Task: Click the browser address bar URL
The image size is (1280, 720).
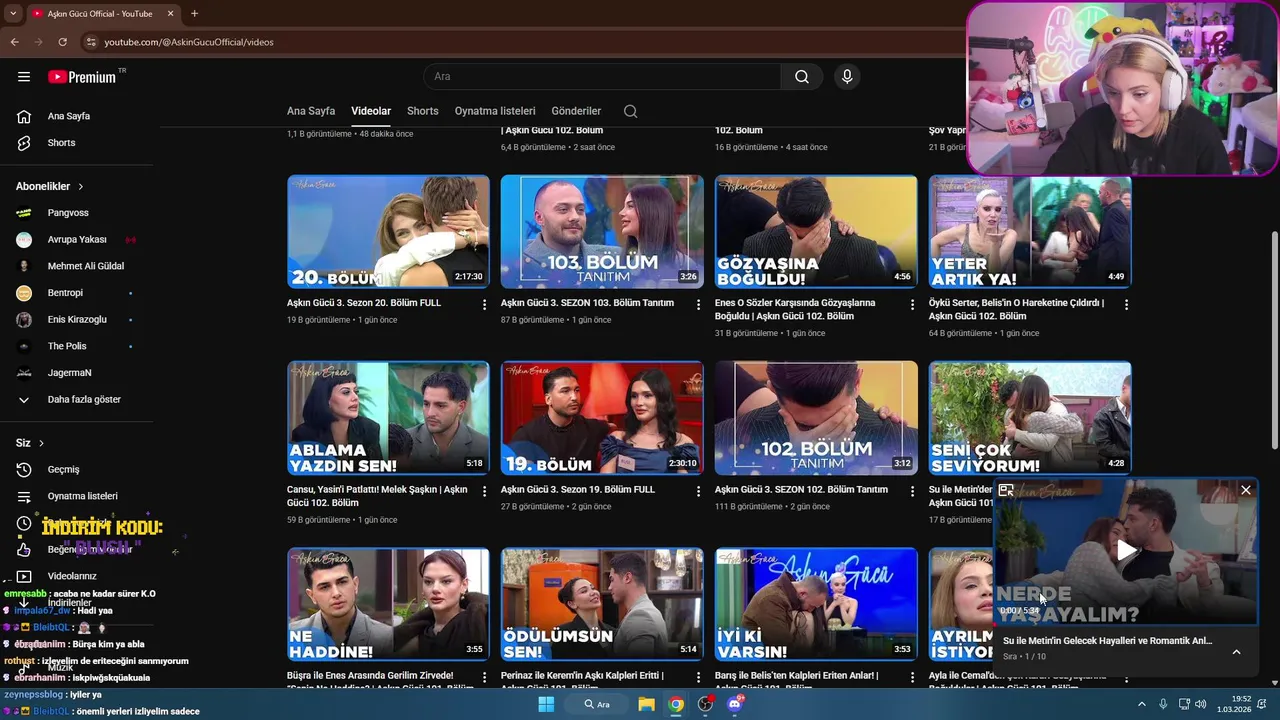Action: [x=189, y=42]
